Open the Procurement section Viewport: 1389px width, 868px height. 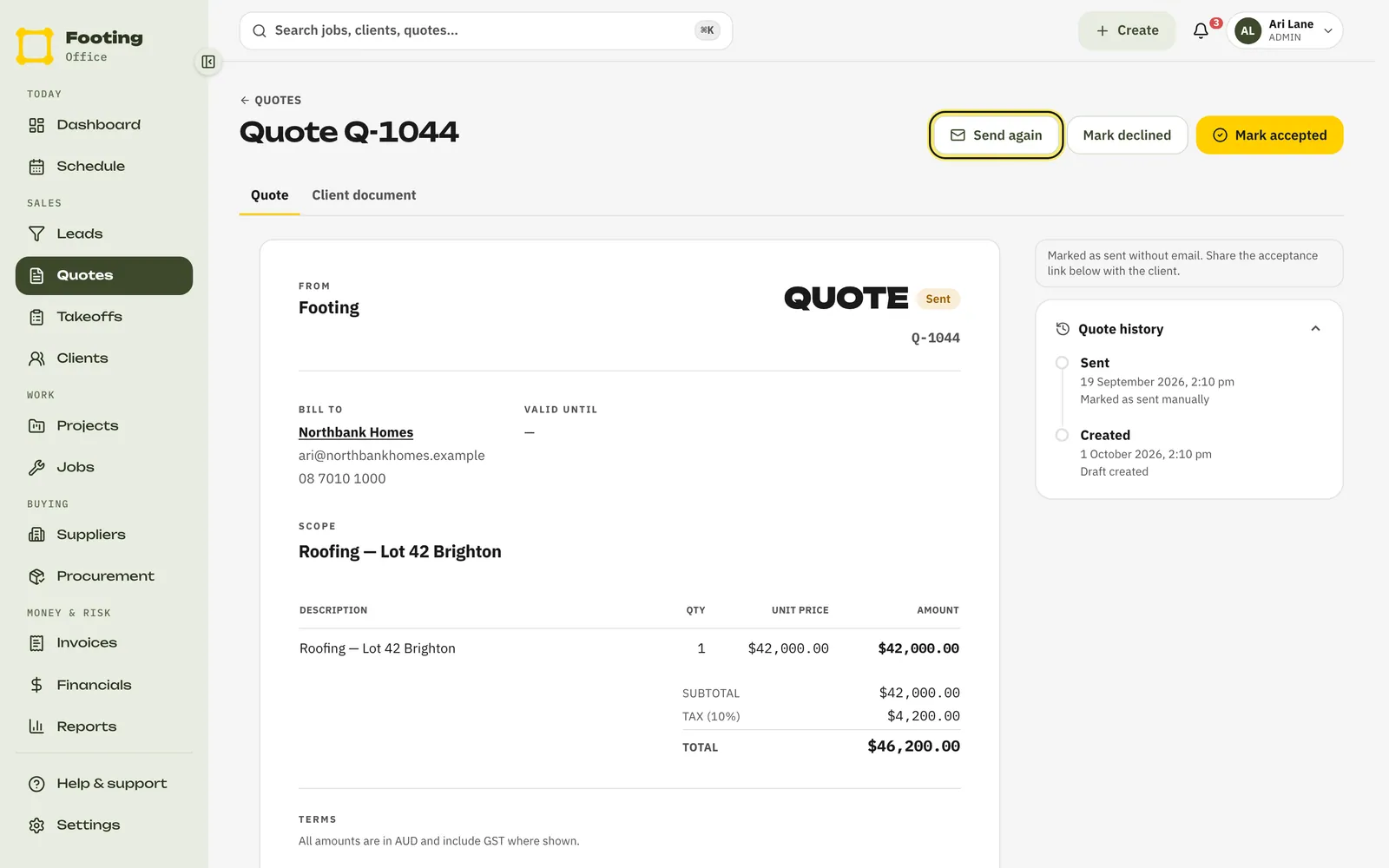[104, 576]
